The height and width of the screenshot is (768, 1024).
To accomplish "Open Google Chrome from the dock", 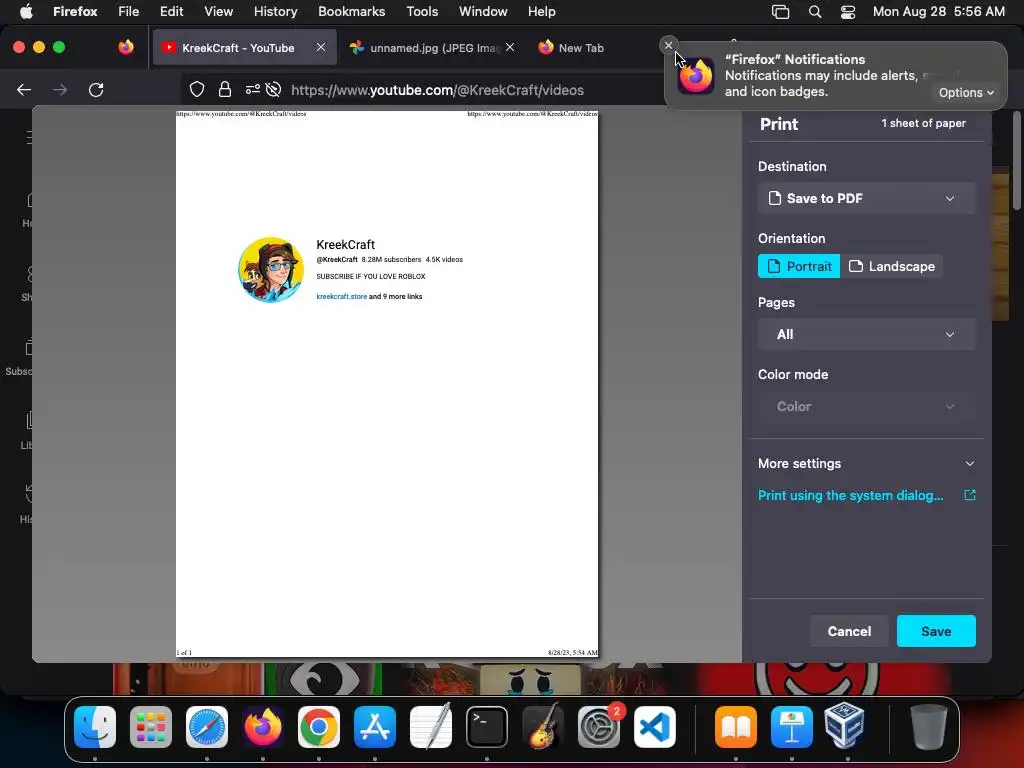I will coord(319,727).
